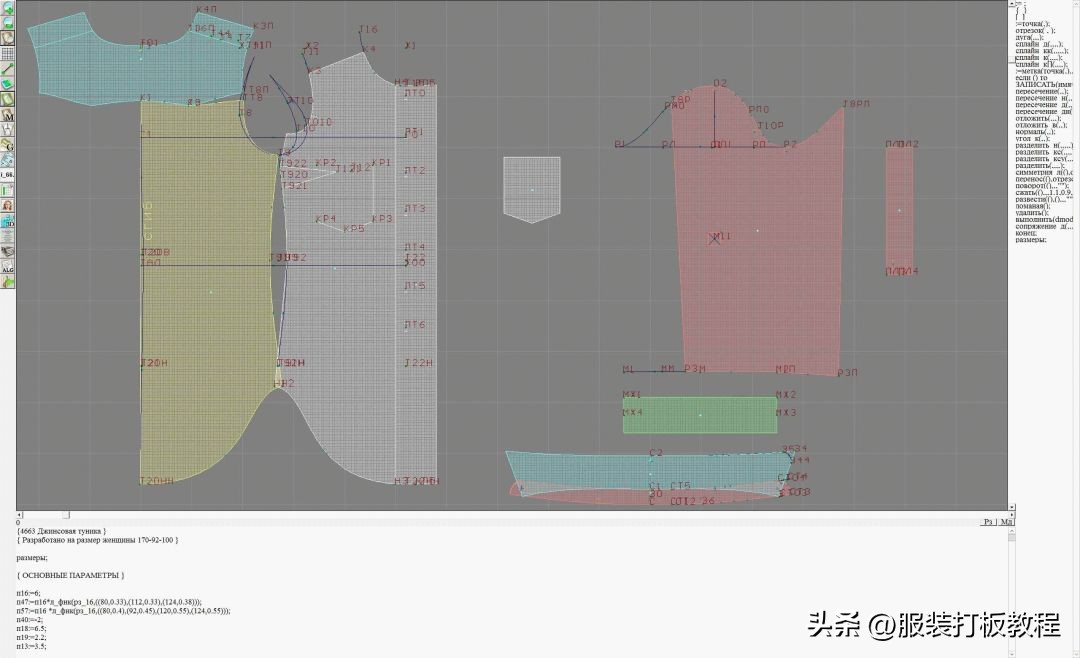1080x658 pixels.
Task: Select the notebook icon in the left toolbar
Action: click(x=8, y=97)
